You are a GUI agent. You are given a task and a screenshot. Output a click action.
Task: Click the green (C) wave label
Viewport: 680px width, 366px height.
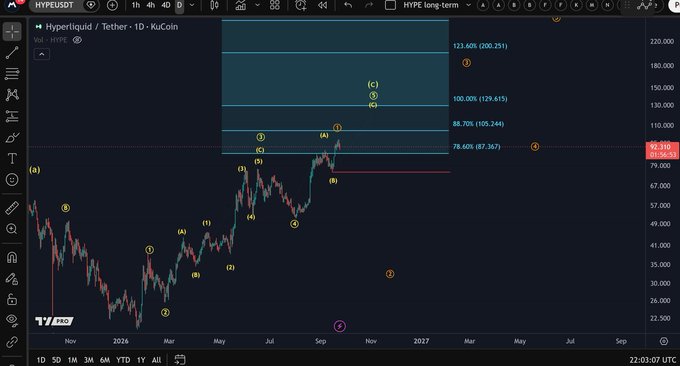(x=373, y=85)
